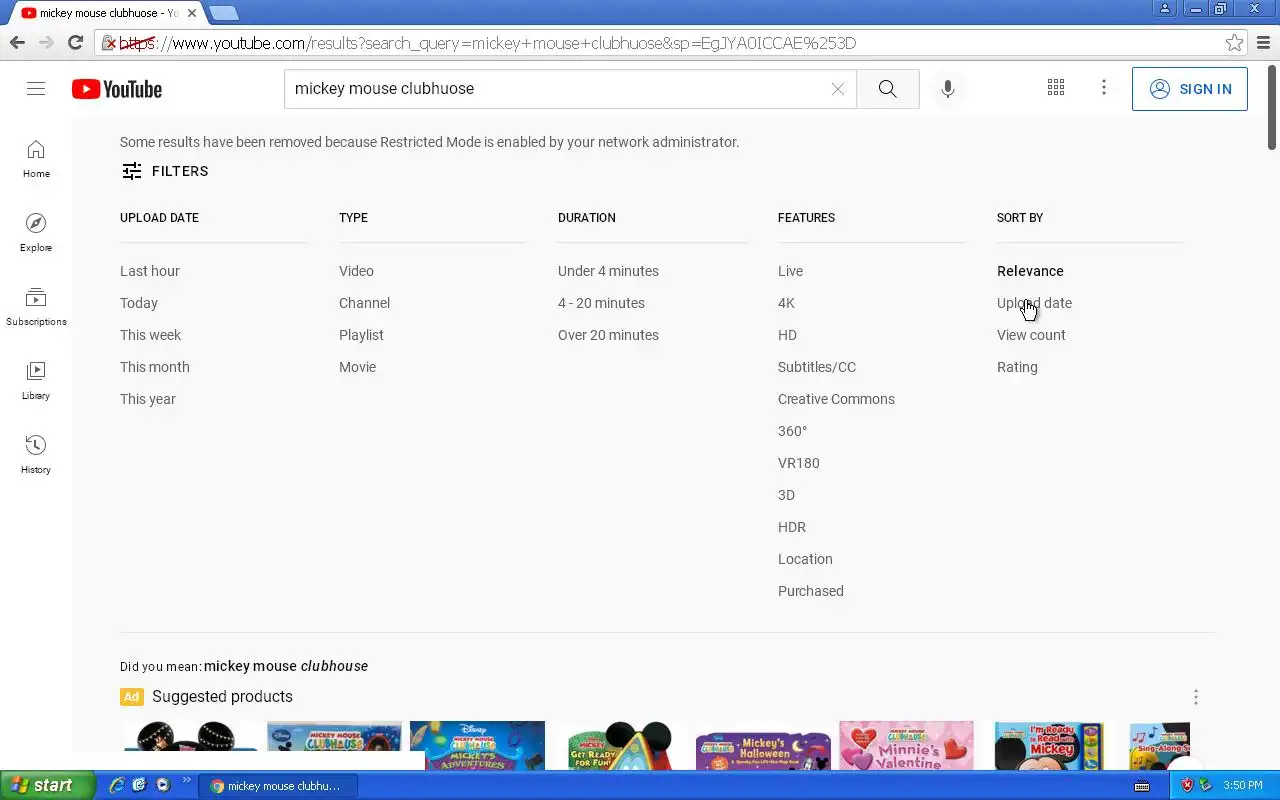Open Explore in the left sidebar
The width and height of the screenshot is (1280, 800).
click(x=36, y=233)
